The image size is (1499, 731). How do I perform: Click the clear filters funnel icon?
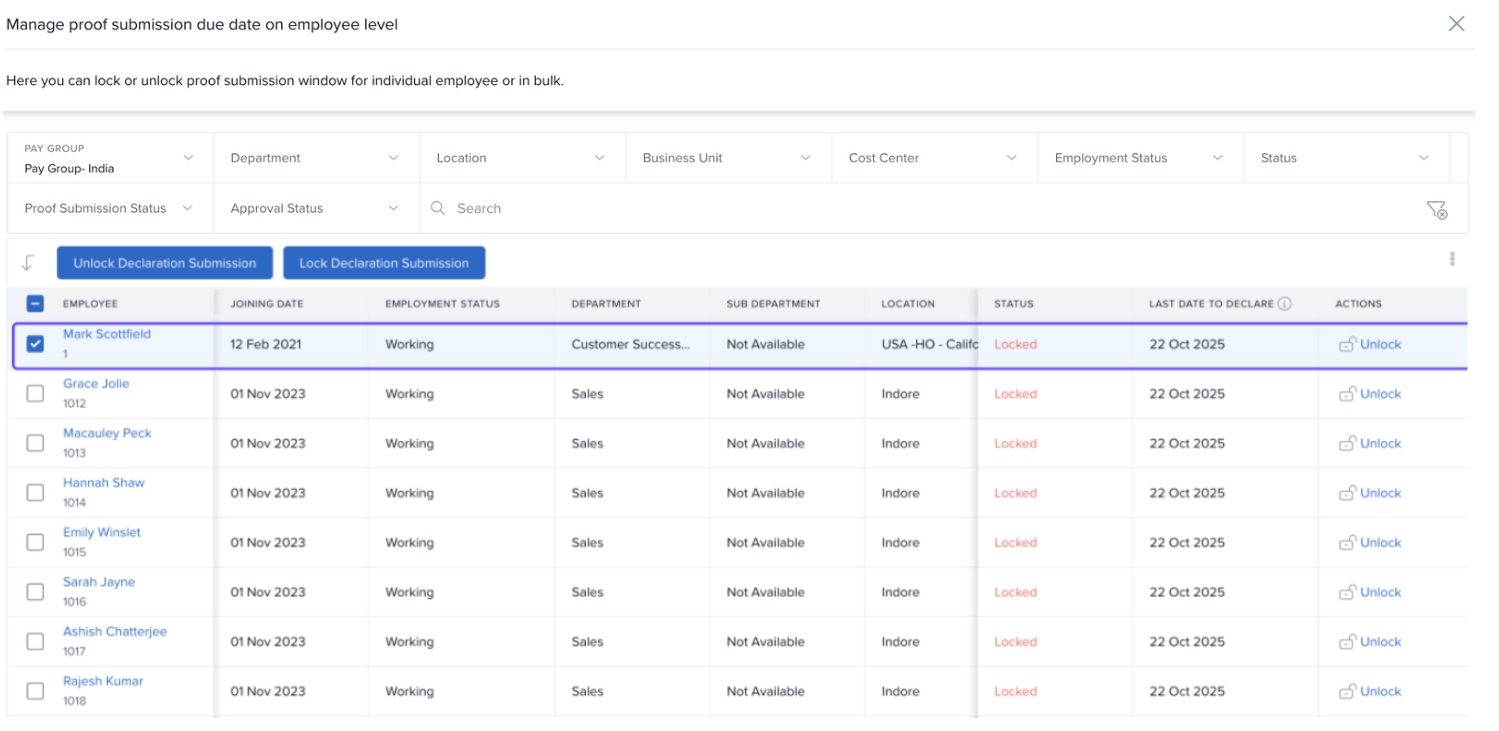[1436, 209]
